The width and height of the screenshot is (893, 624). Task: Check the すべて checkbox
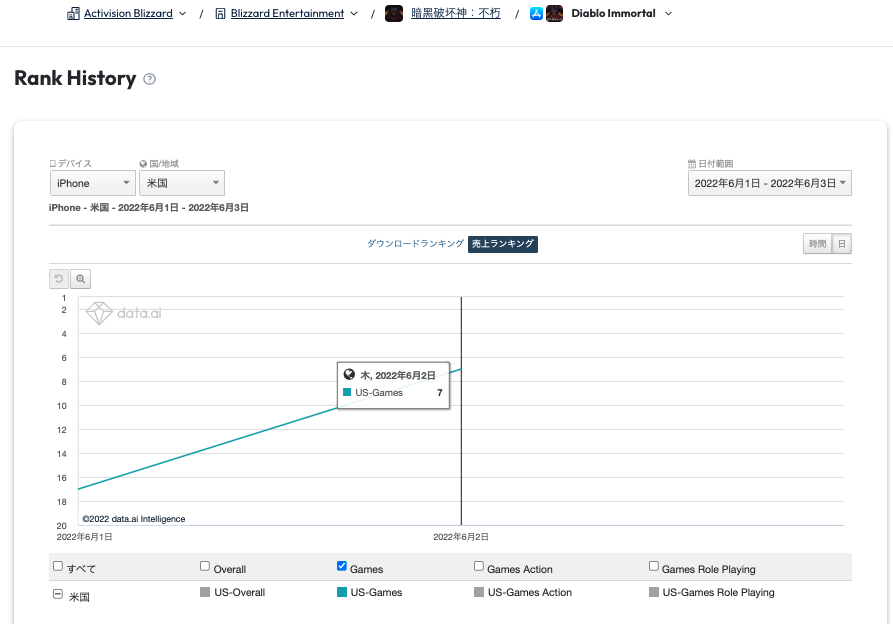click(x=58, y=567)
